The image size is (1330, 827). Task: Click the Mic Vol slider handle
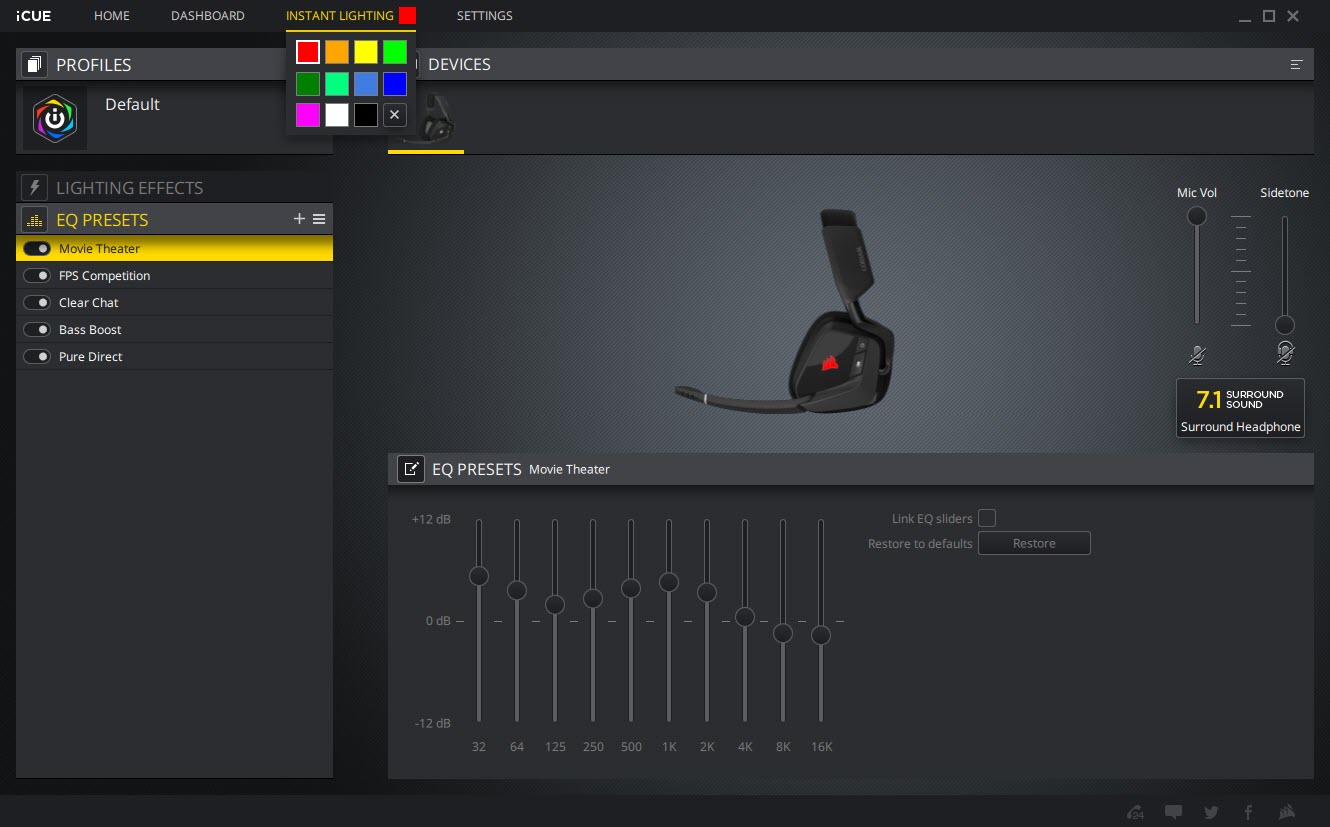1197,216
